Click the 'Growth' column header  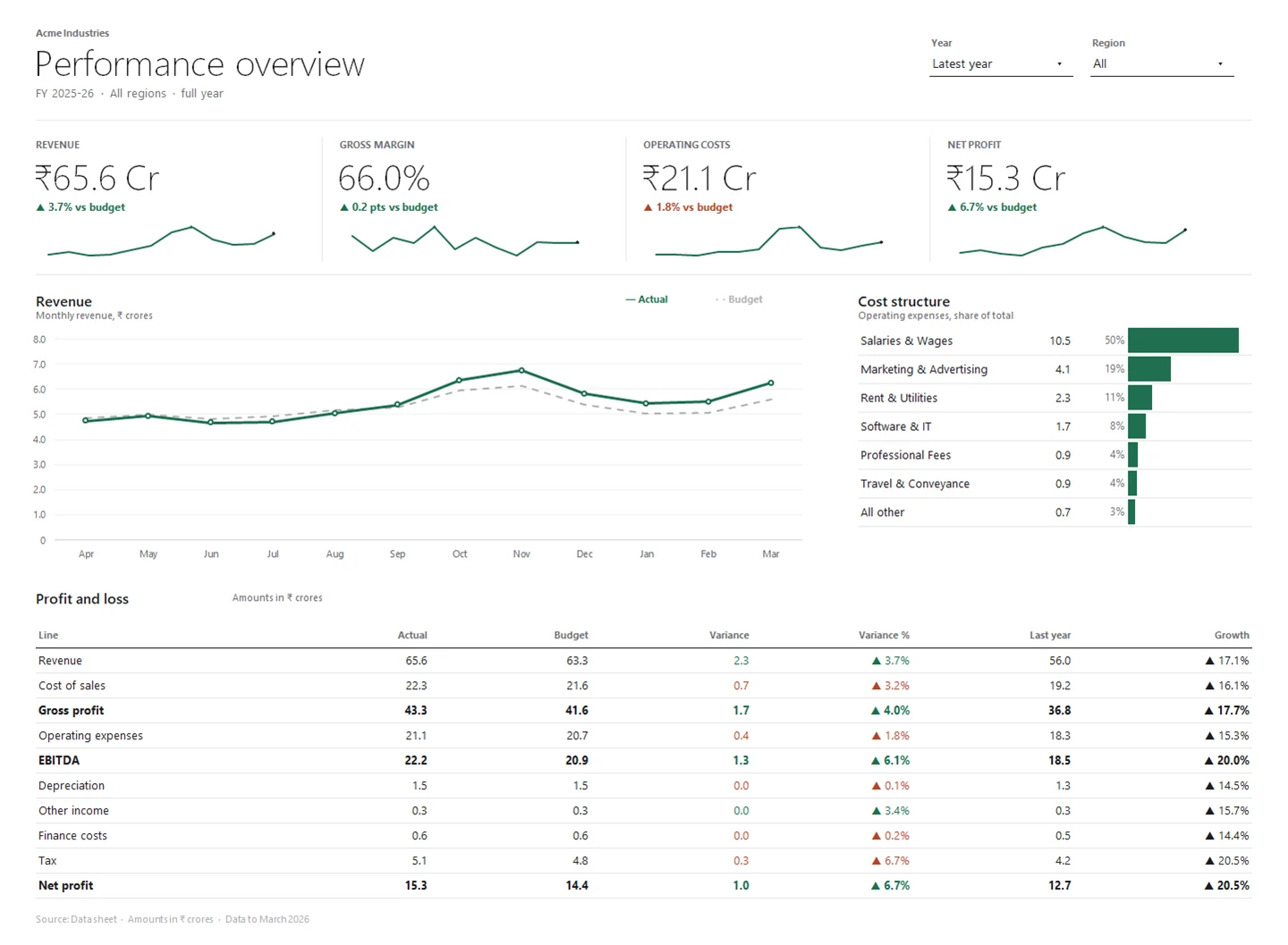pos(1232,636)
